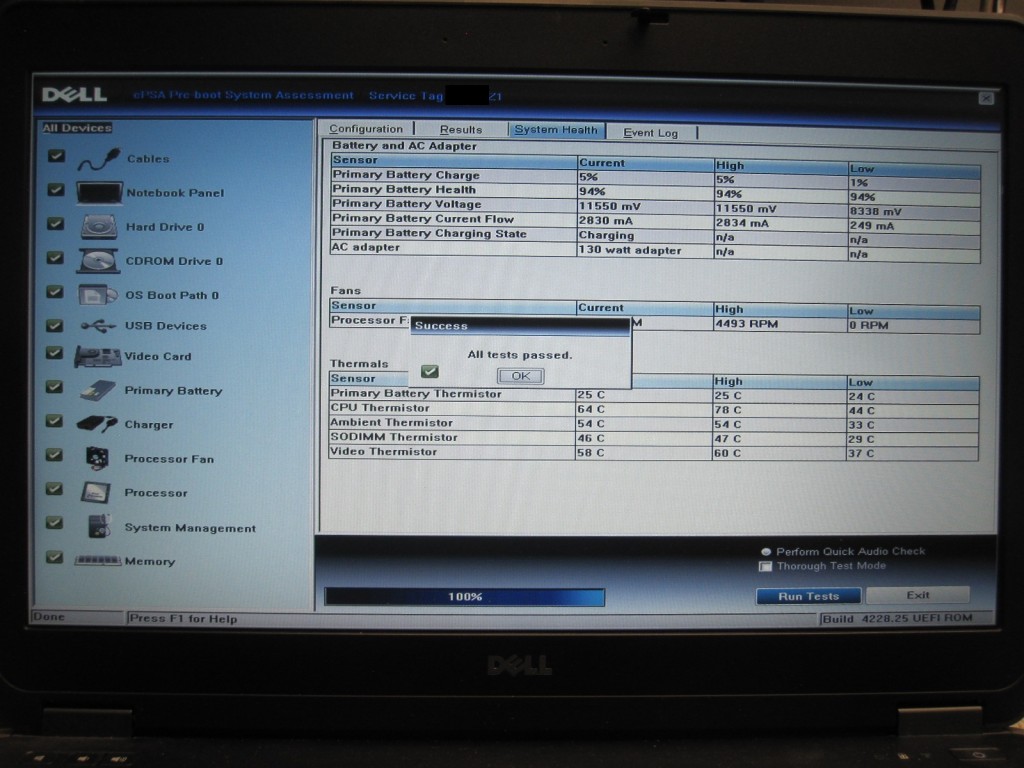Uncheck the CDROM Drive 0 checkbox

point(56,258)
